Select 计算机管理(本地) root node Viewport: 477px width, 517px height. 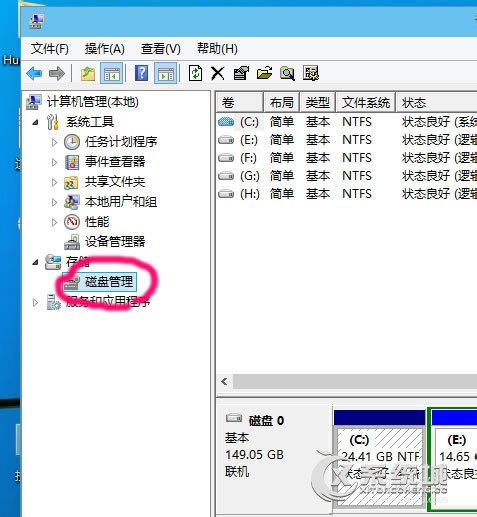click(93, 102)
